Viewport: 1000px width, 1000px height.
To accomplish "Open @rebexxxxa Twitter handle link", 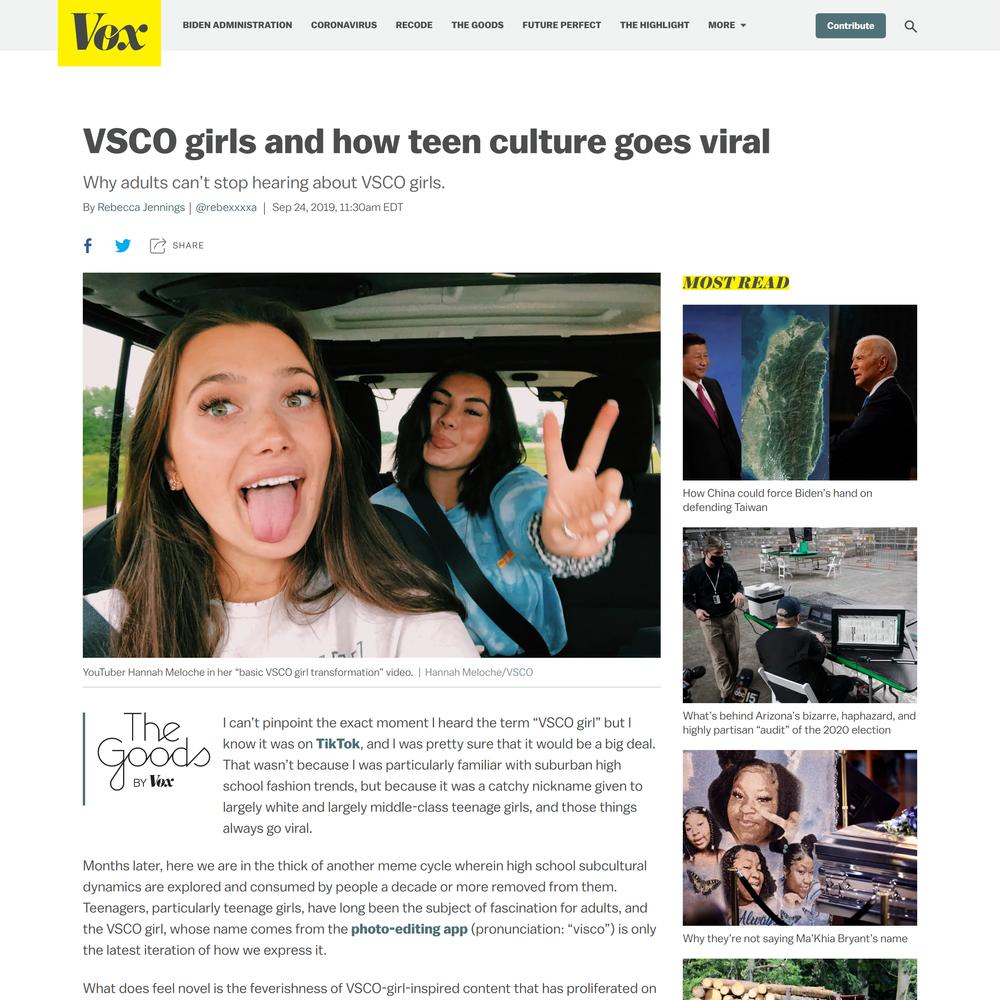I will click(226, 207).
